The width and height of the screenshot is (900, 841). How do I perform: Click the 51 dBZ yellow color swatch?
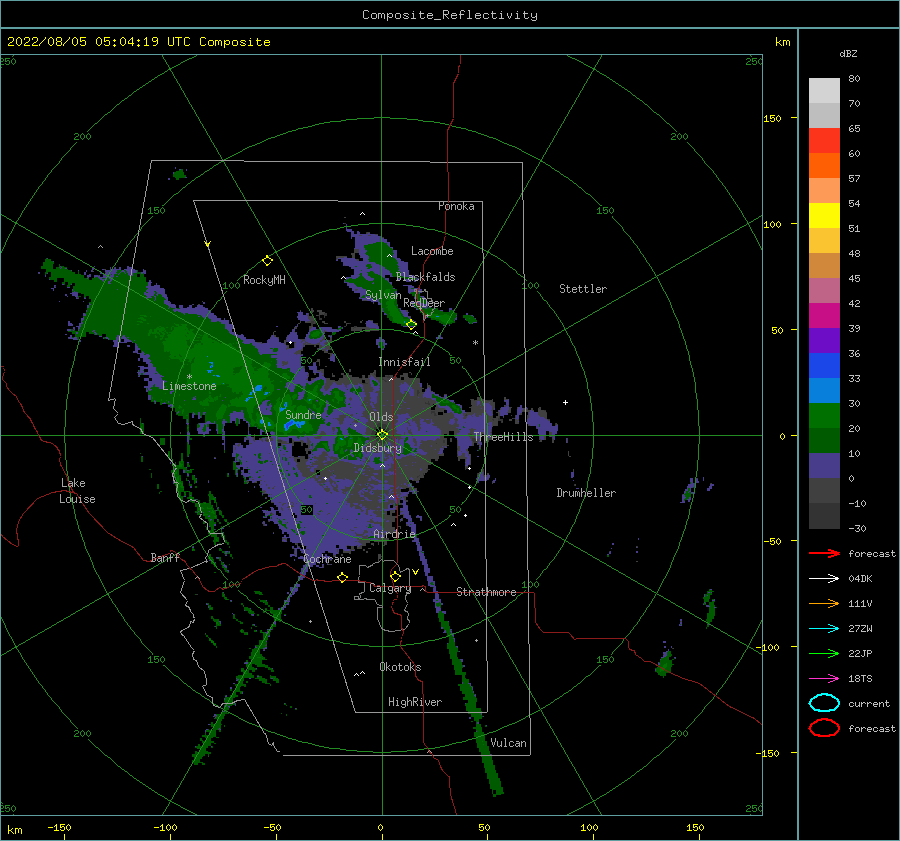[824, 215]
